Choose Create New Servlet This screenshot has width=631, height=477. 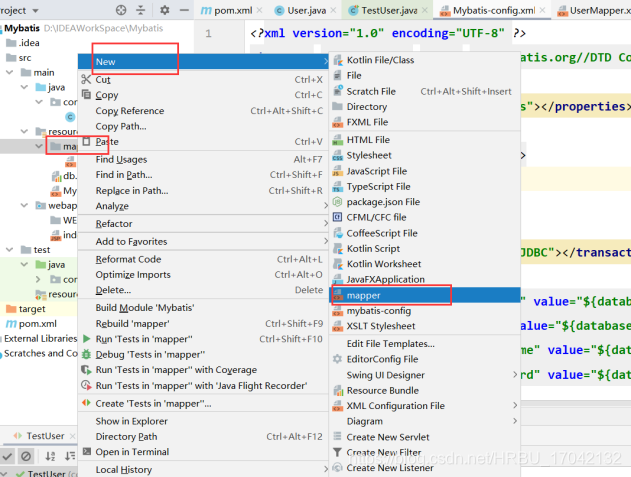pyautogui.click(x=425, y=437)
